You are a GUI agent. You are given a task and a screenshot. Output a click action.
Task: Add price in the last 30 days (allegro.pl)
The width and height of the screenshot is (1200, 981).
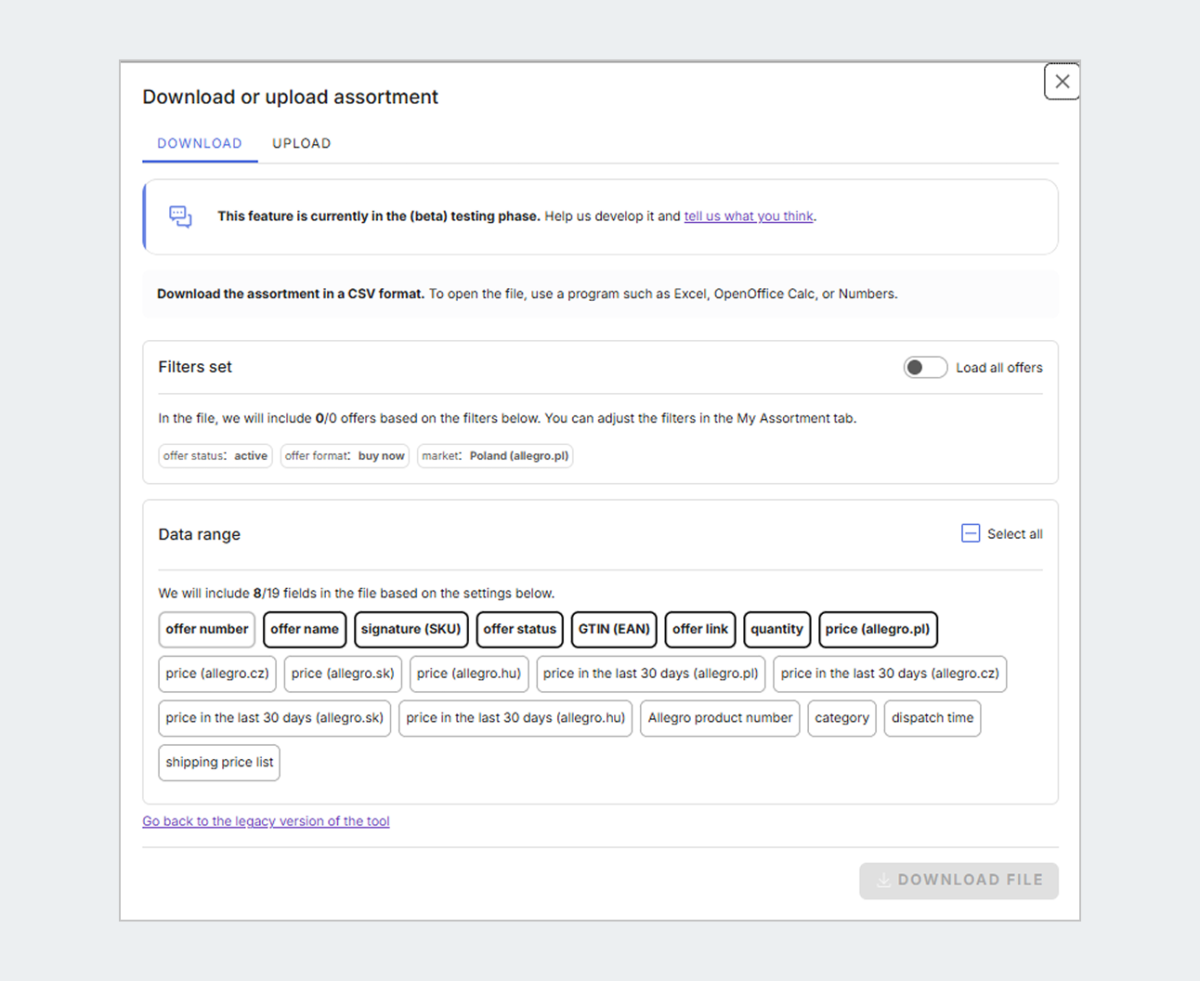[651, 674]
